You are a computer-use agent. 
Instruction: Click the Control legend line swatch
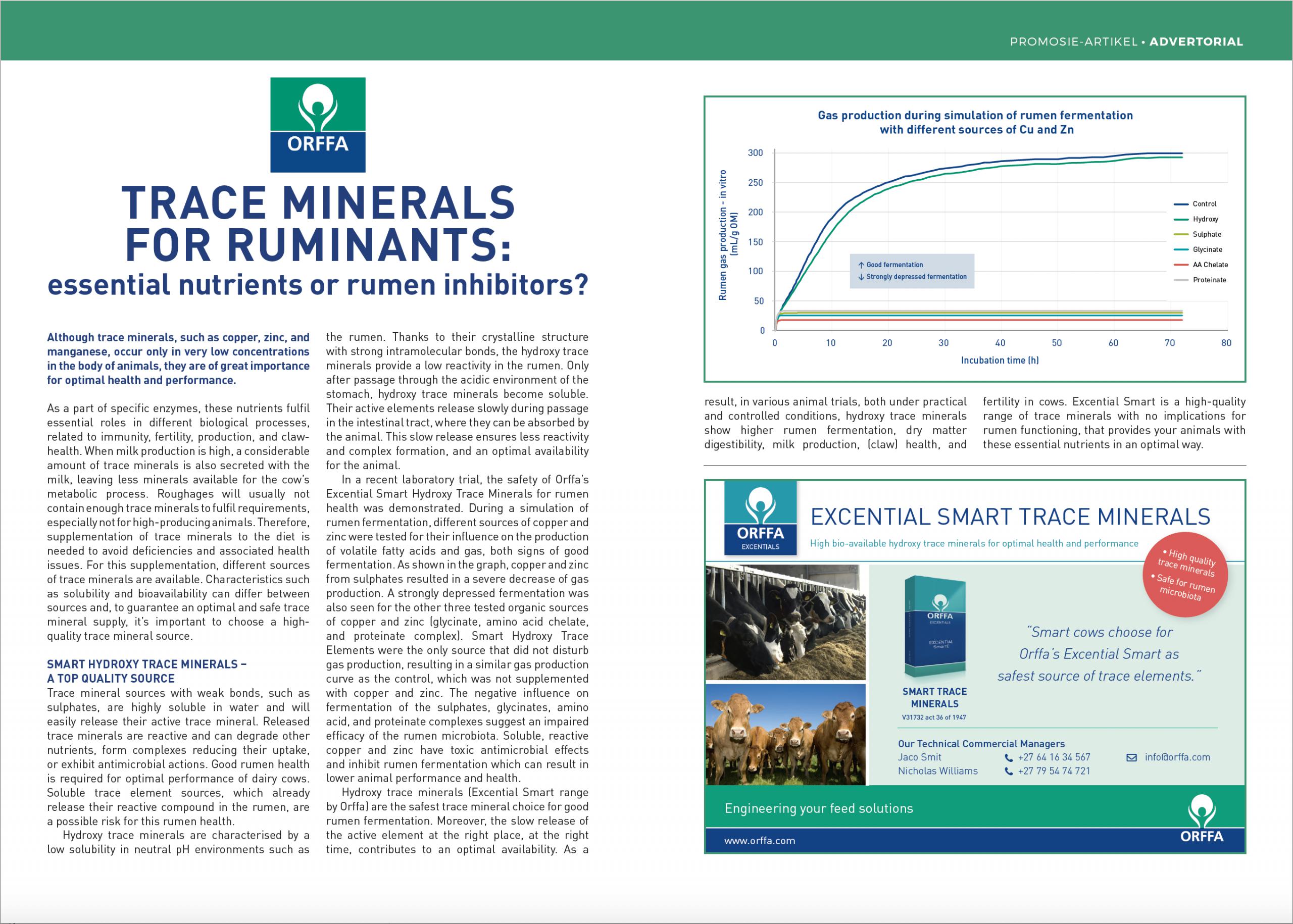point(1181,204)
